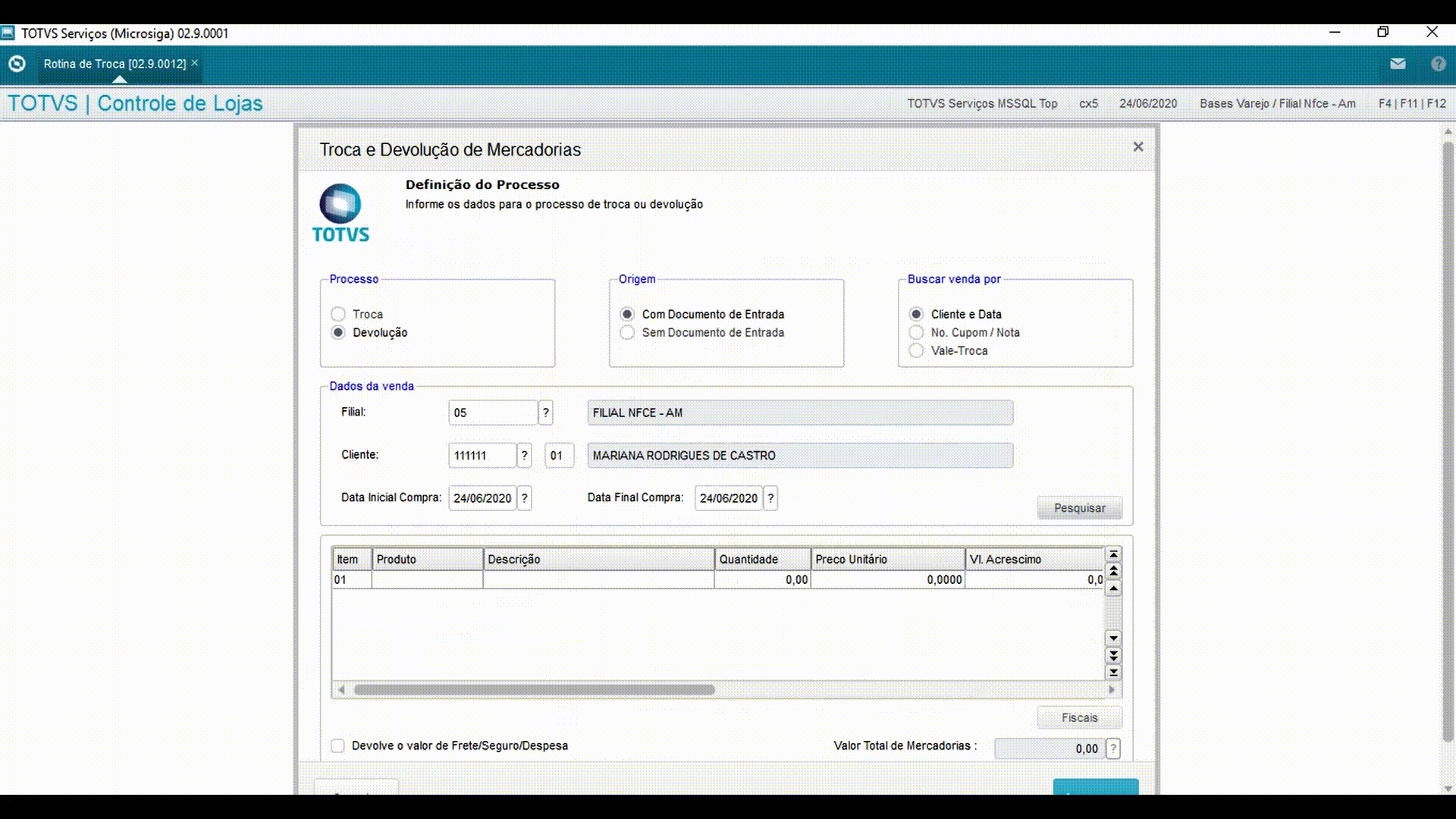This screenshot has height=819, width=1456.
Task: Click the Fiscais button
Action: point(1080,717)
